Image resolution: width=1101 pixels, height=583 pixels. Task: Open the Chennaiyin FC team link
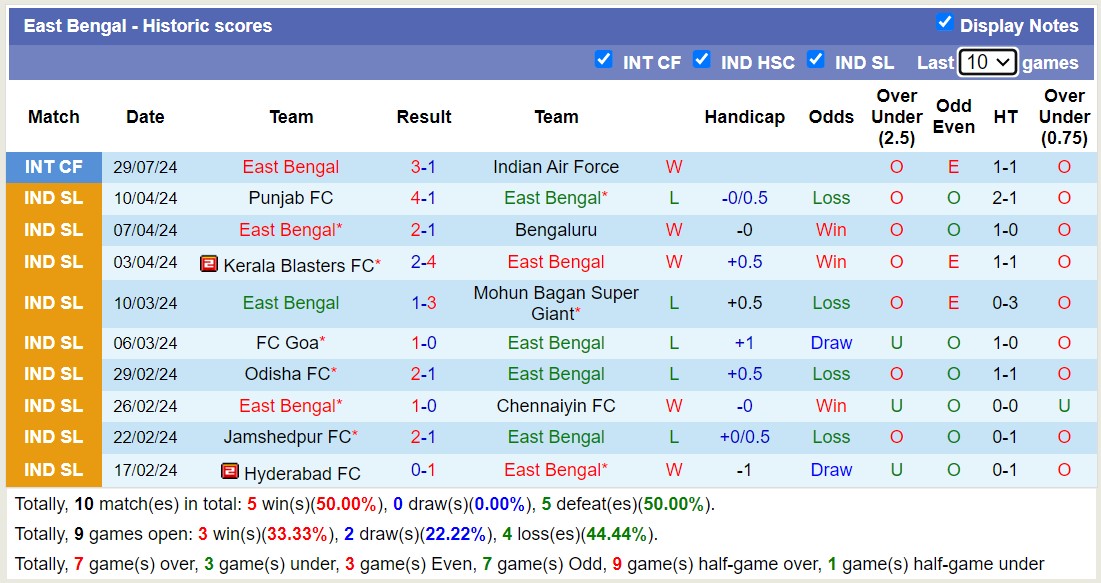556,406
